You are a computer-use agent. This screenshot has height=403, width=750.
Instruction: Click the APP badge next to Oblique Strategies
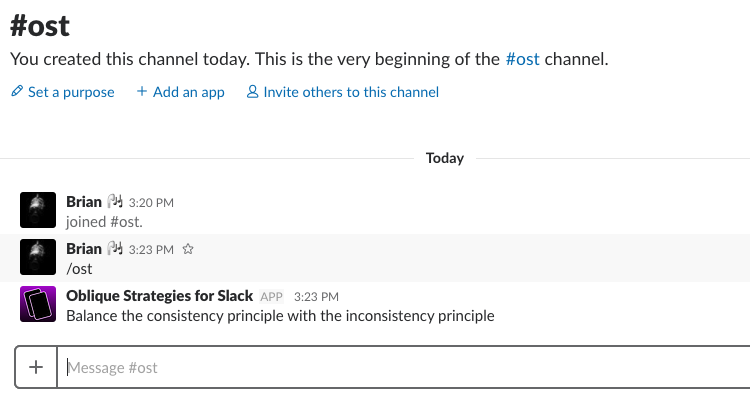(272, 297)
